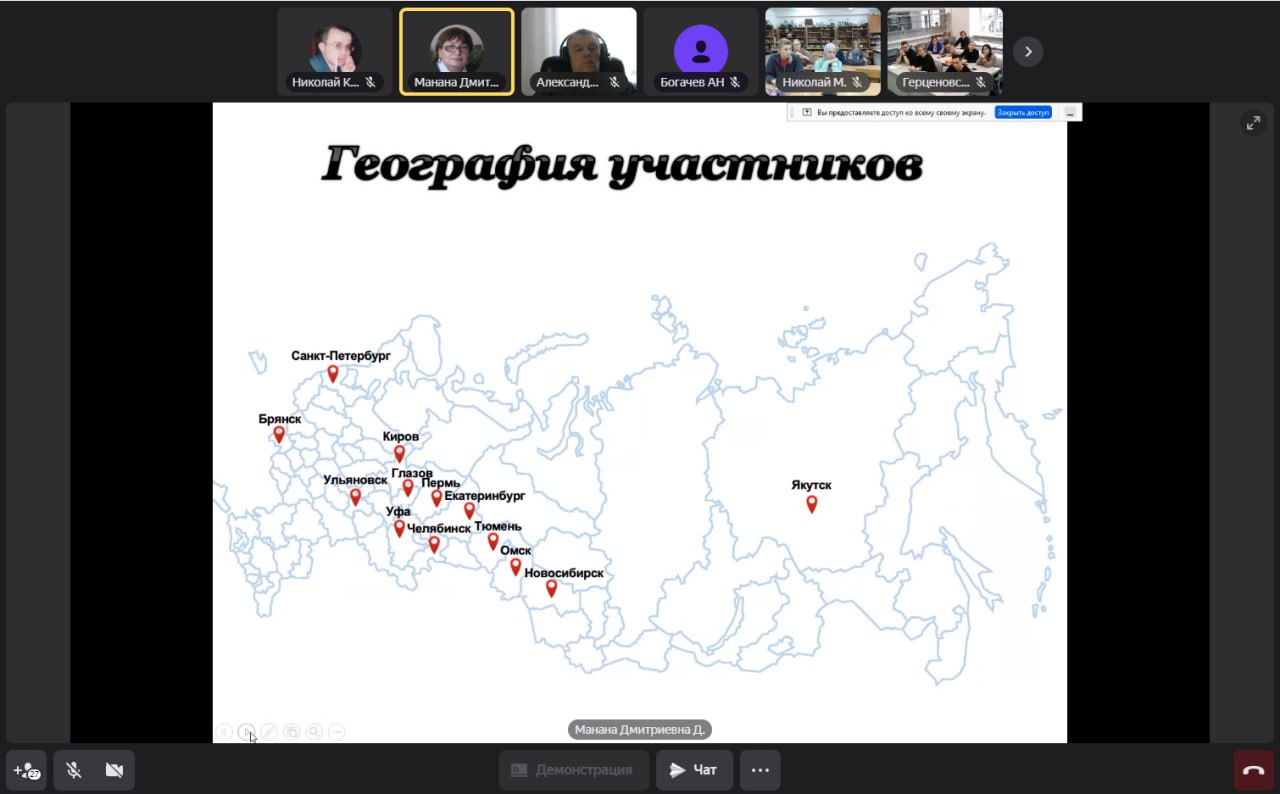Open the slideshow more options ellipsis
The image size is (1280, 794).
pyautogui.click(x=337, y=732)
